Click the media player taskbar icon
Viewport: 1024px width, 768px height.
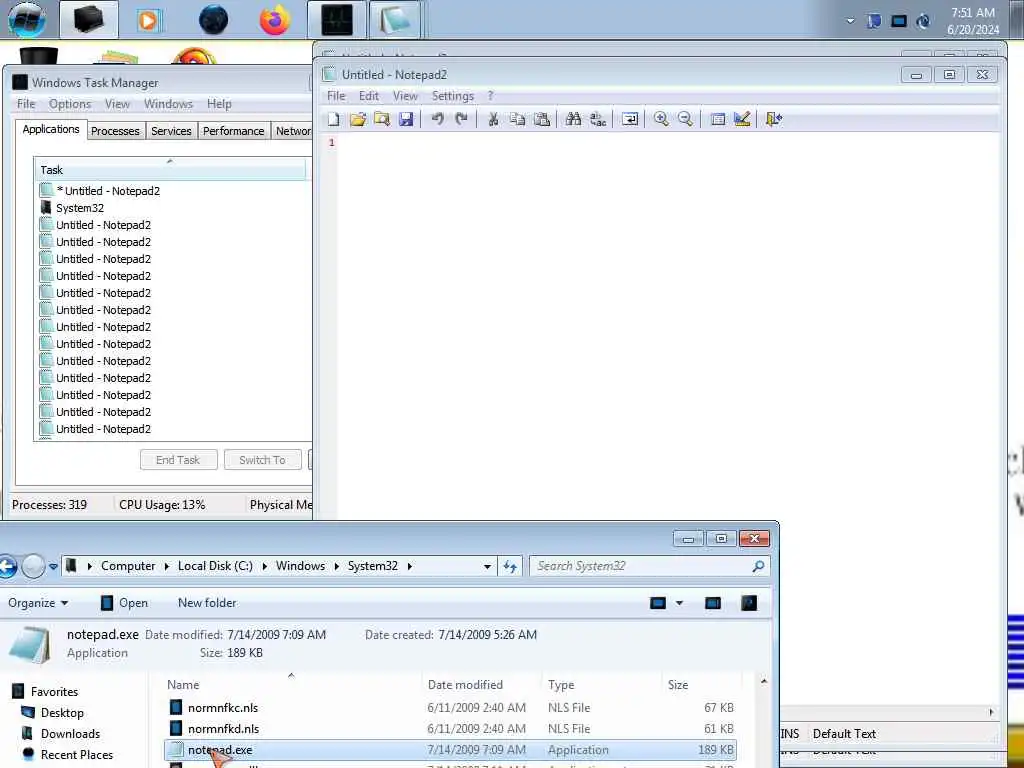148,20
